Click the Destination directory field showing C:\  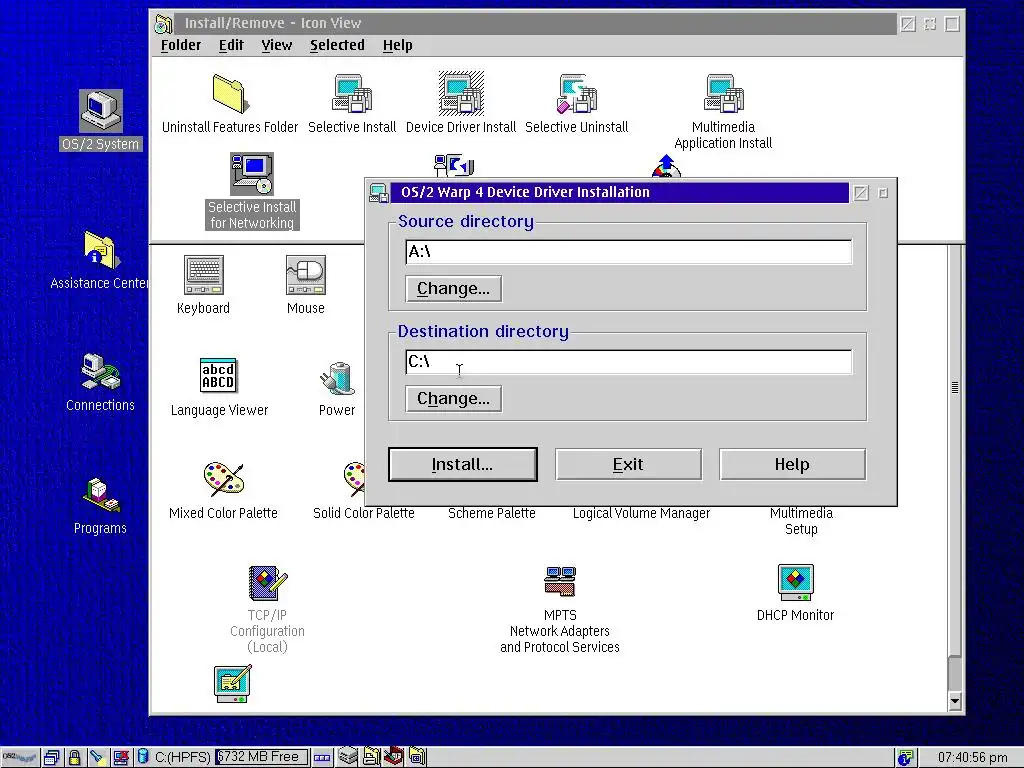(628, 362)
